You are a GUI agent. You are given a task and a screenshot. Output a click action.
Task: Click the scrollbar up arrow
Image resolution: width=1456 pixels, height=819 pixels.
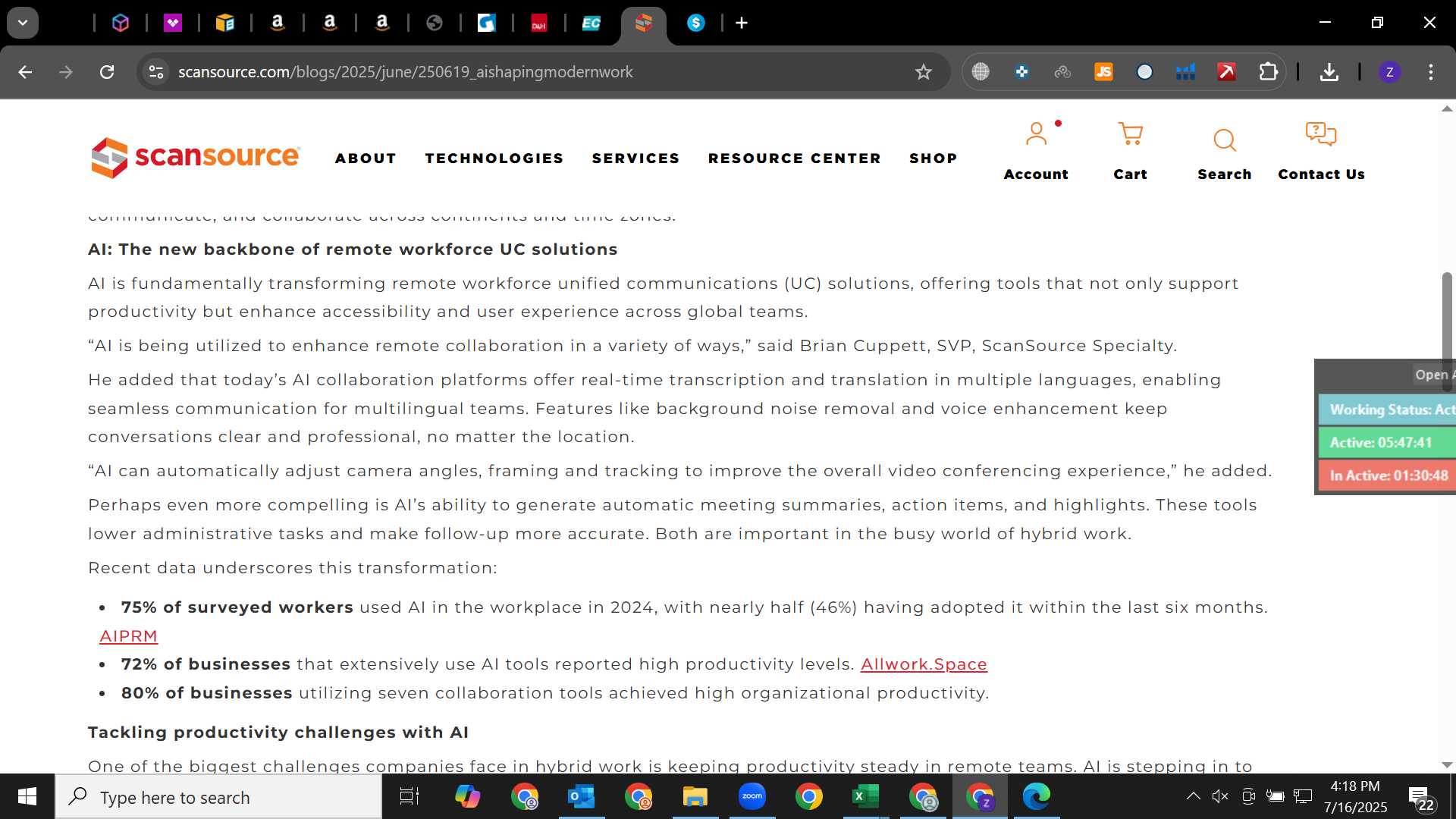1447,108
